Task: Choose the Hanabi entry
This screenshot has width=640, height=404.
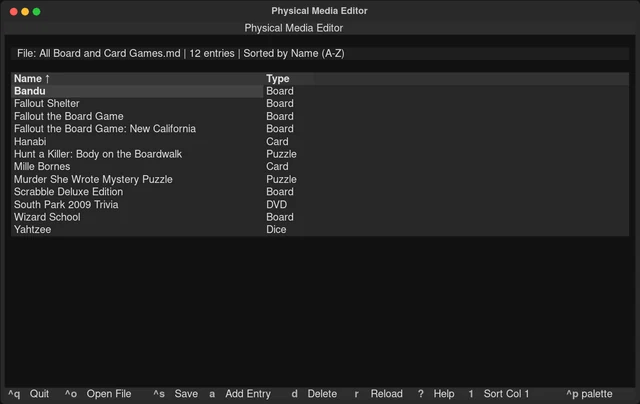Action: click(30, 142)
